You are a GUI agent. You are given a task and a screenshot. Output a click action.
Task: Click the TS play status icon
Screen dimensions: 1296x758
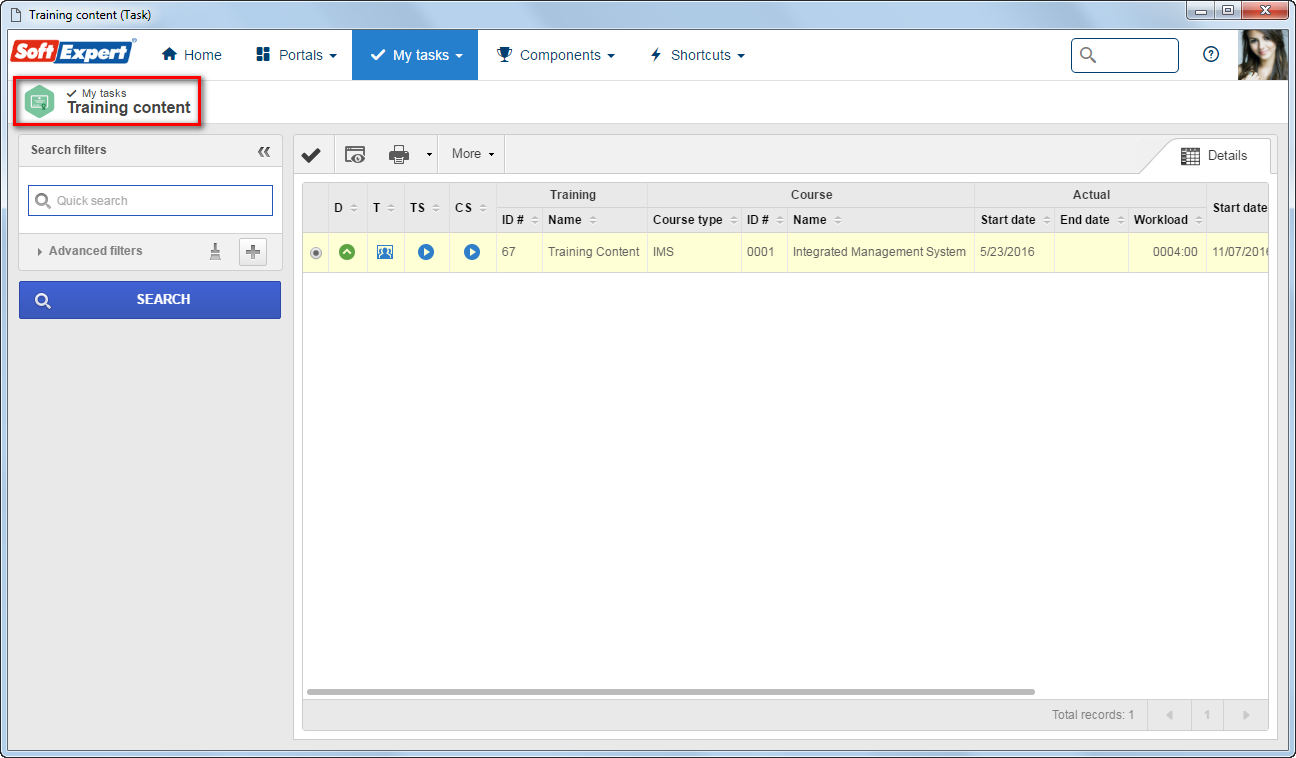(x=426, y=252)
